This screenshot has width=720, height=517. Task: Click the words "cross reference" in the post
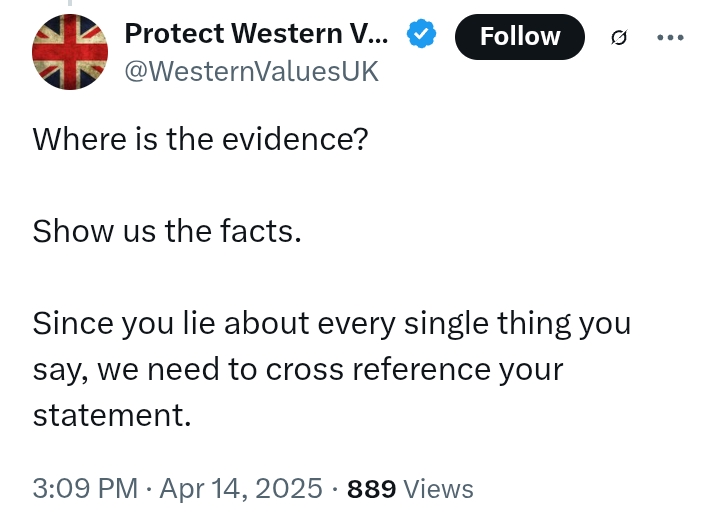[378, 370]
